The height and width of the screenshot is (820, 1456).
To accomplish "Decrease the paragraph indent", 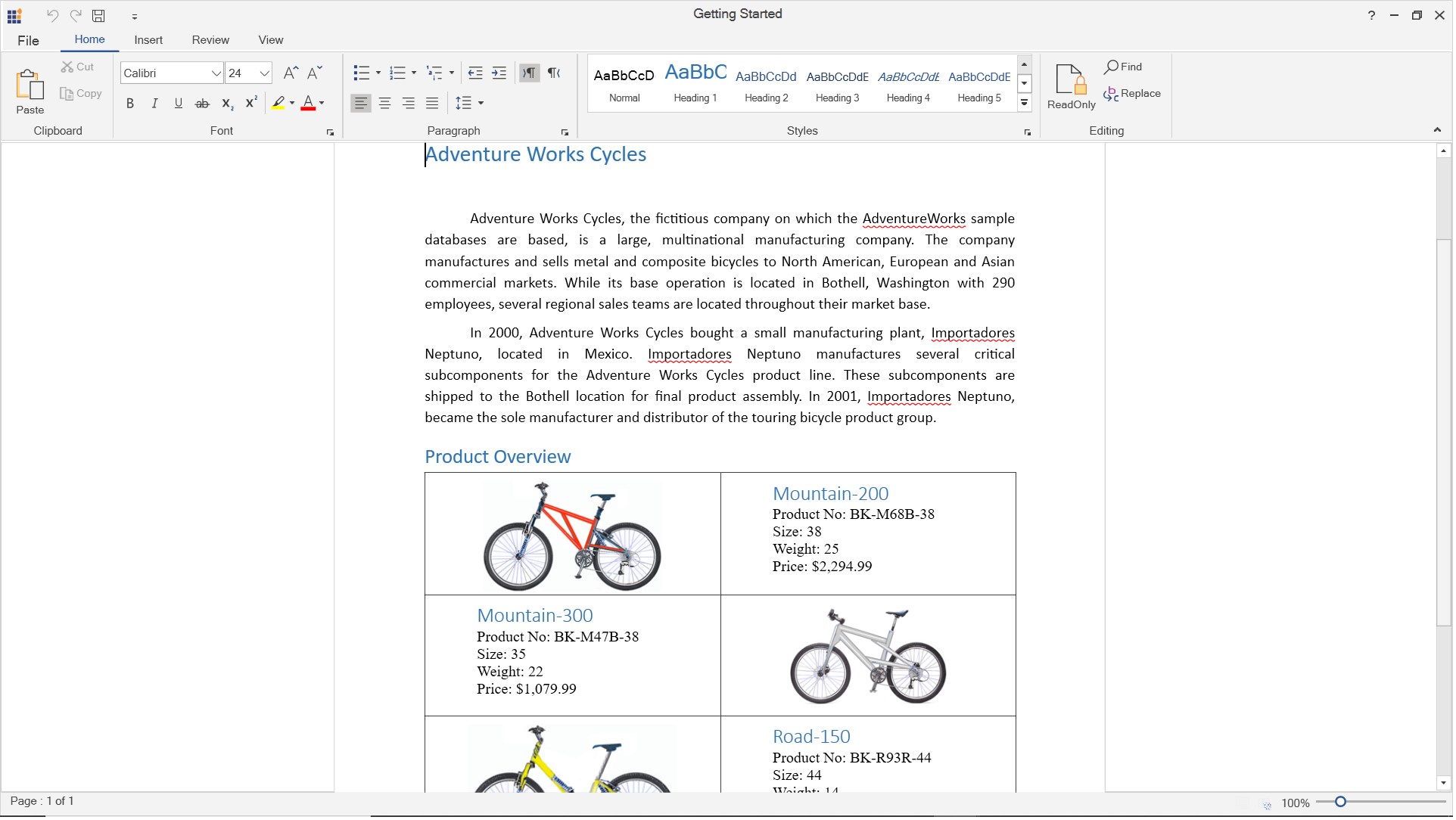I will (x=475, y=73).
